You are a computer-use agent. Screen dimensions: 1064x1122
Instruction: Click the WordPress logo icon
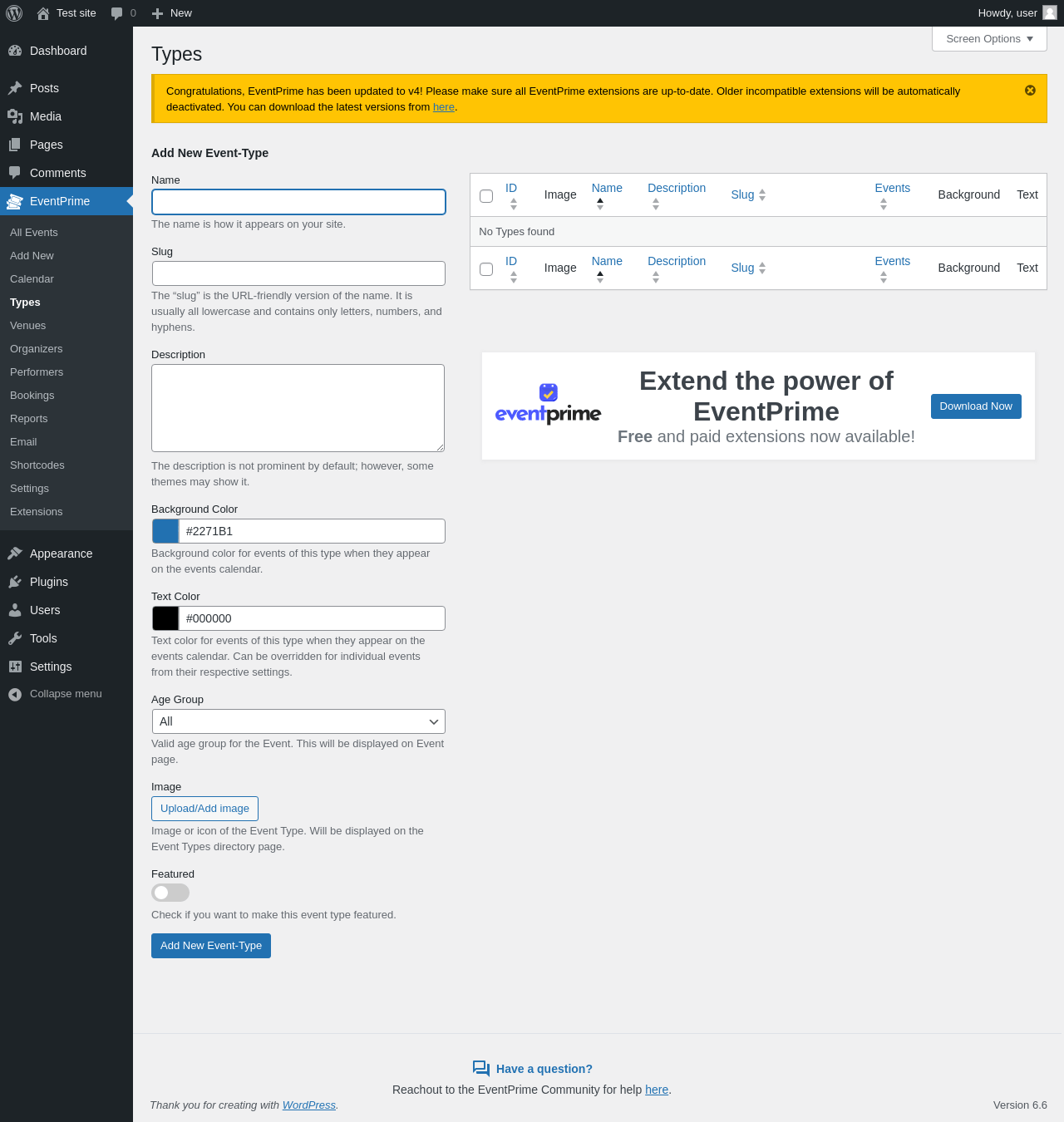pos(14,13)
